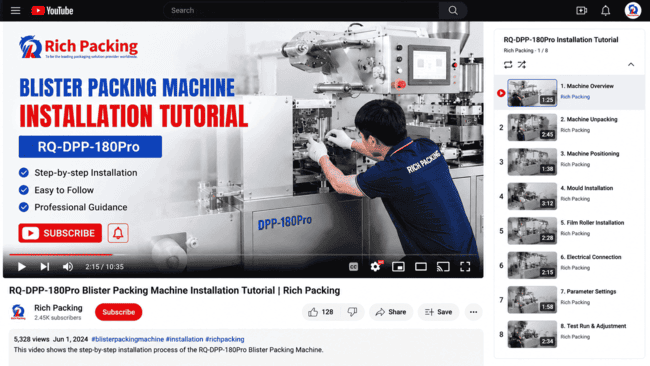Open the #blisterpackingmachine hashtag
This screenshot has width=650, height=366.
click(128, 339)
